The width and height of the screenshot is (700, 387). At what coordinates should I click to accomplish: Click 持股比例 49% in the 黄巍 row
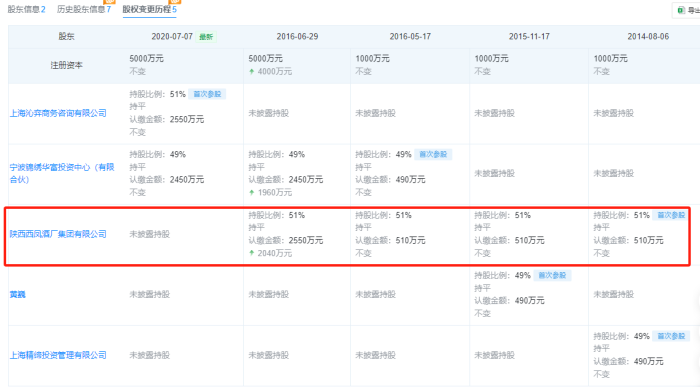pyautogui.click(x=503, y=275)
